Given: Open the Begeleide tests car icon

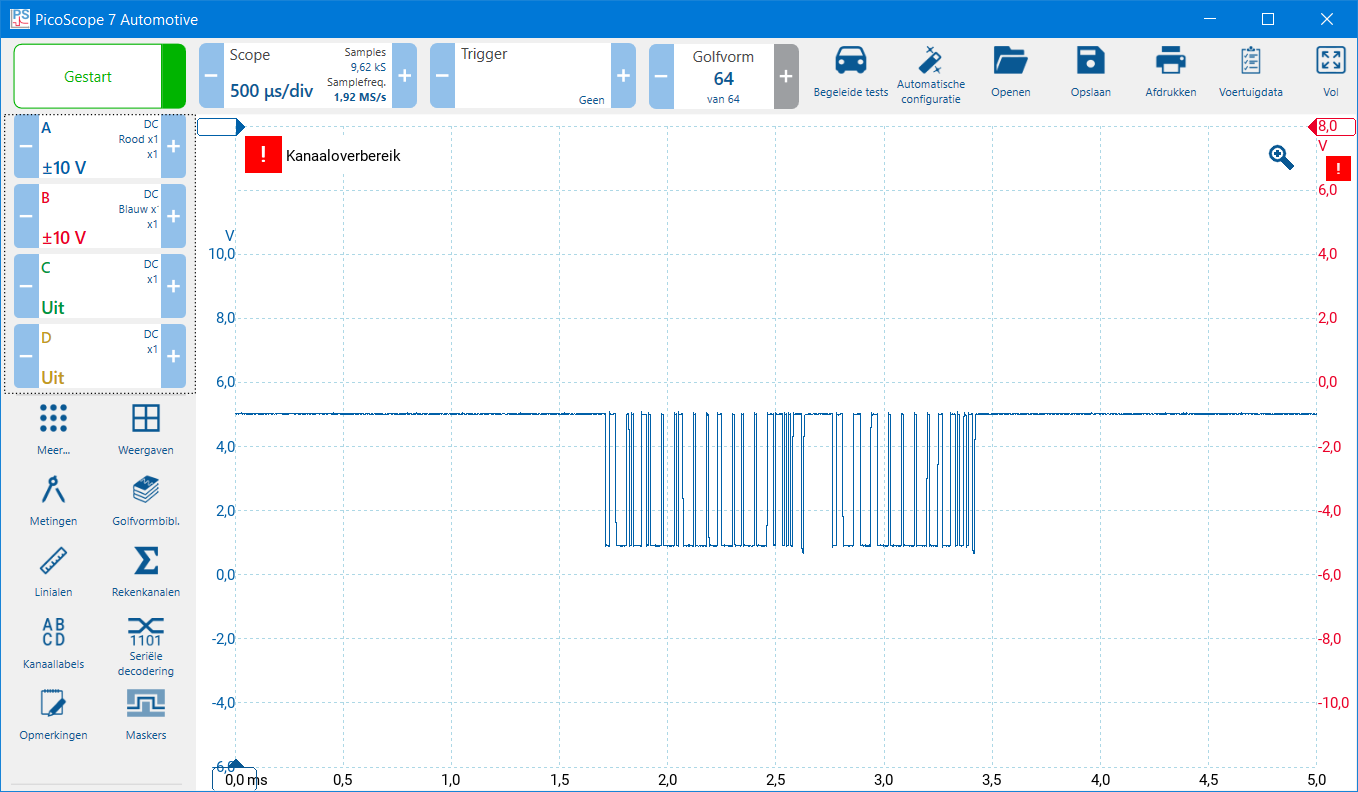Looking at the screenshot, I should (850, 63).
